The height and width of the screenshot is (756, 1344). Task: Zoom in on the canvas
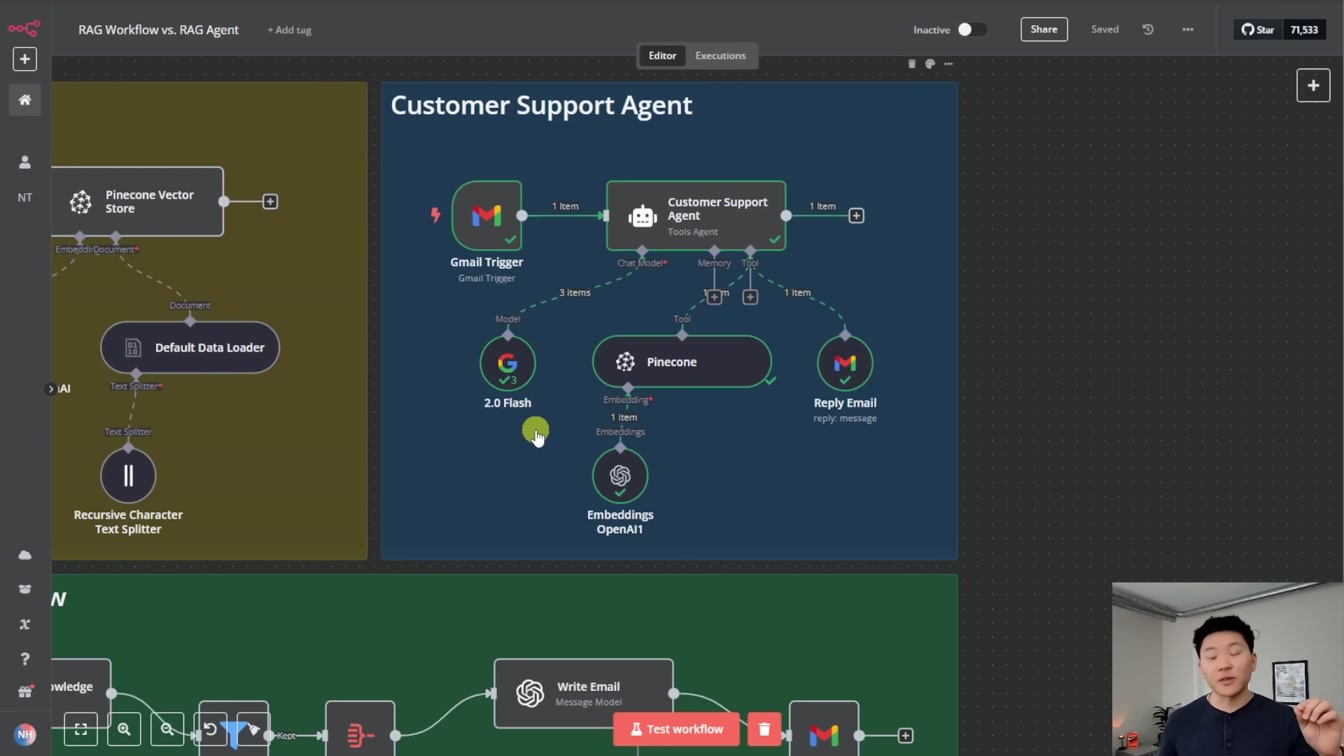(124, 730)
